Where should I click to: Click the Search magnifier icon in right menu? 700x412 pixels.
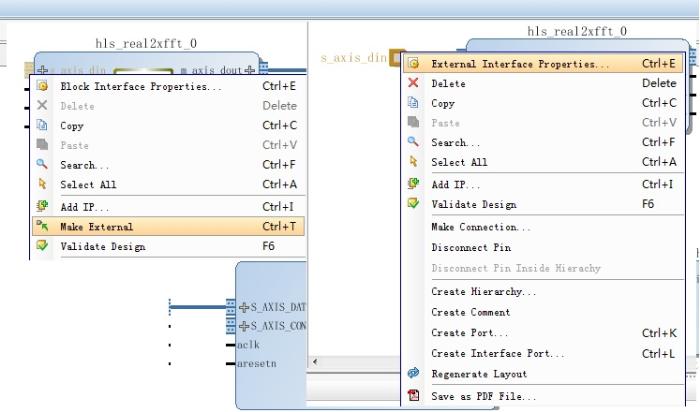click(413, 143)
